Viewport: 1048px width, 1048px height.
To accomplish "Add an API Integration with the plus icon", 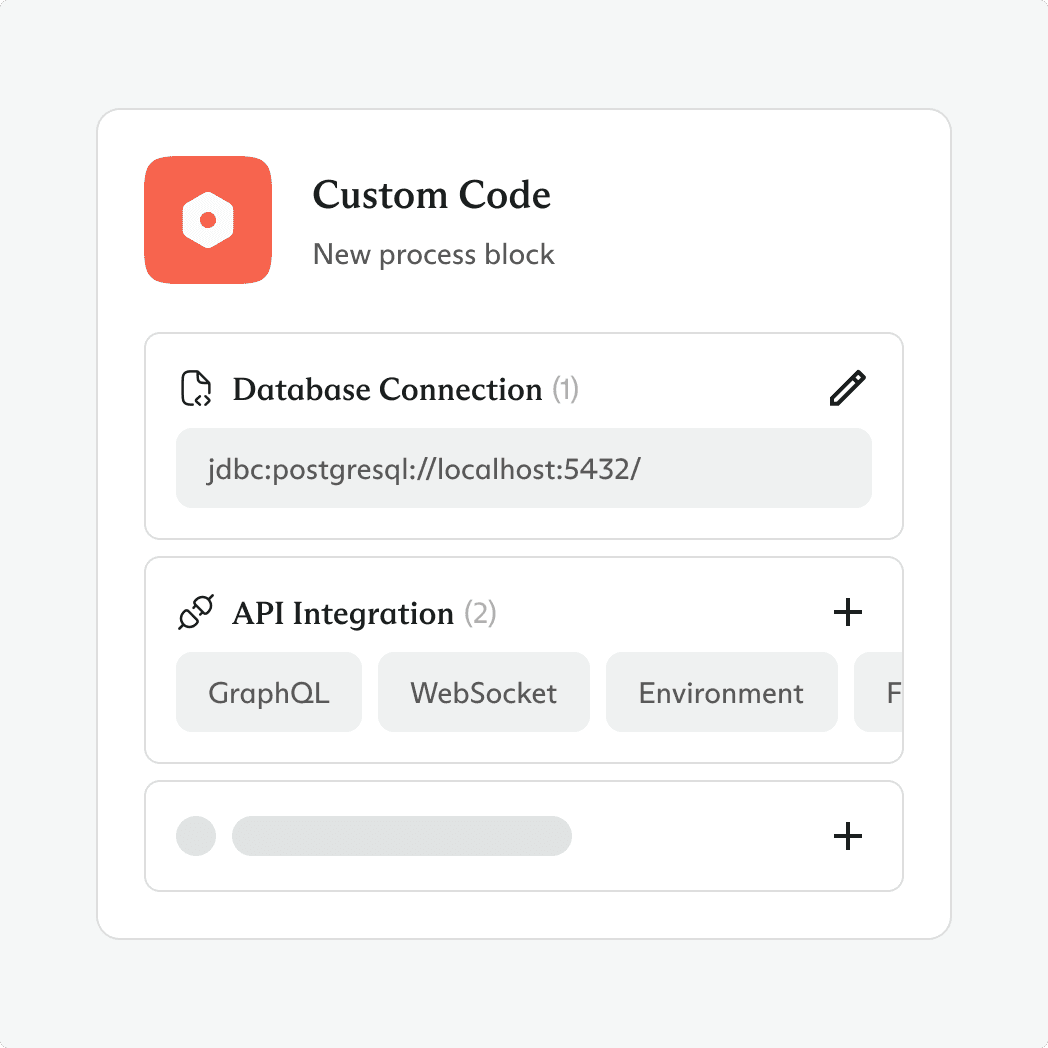I will (848, 613).
